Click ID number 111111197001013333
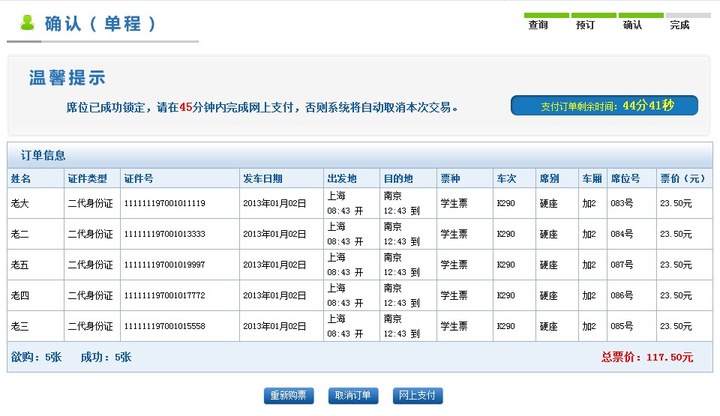Image resolution: width=720 pixels, height=416 pixels. pos(165,234)
